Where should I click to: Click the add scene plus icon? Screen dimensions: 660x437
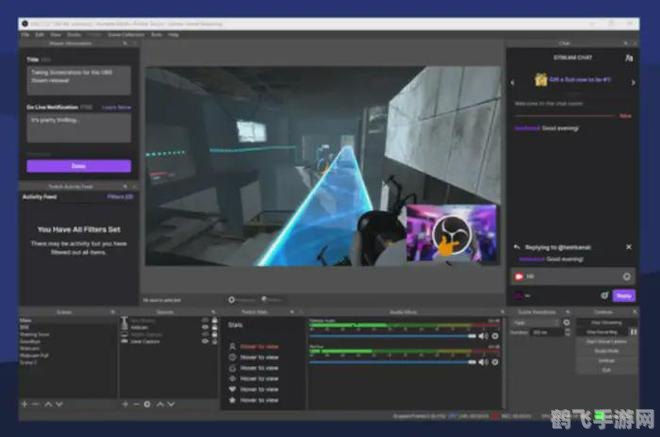[25, 404]
